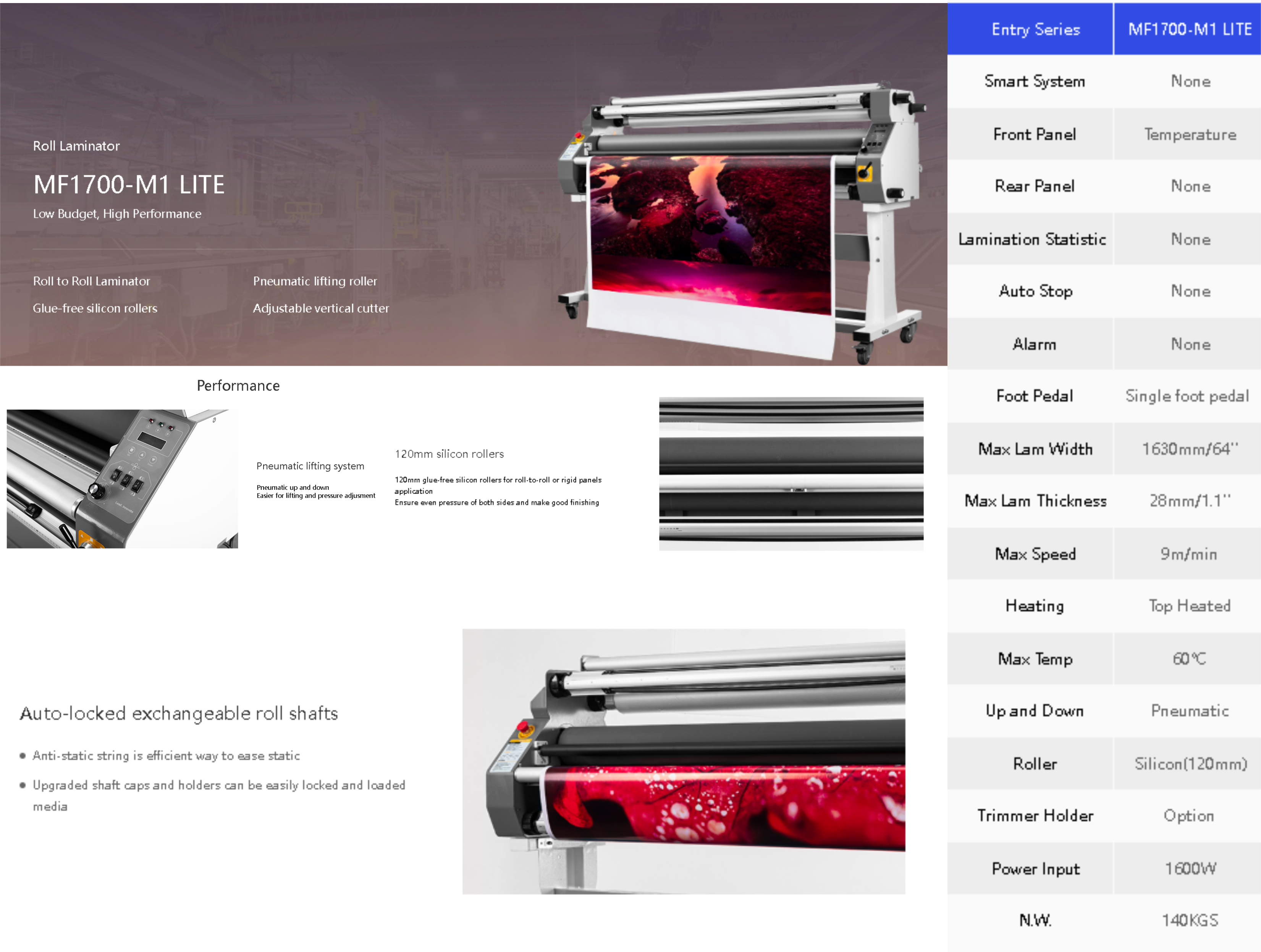The width and height of the screenshot is (1261, 952).
Task: Click the Pneumatic lifting roller feature text
Action: (315, 281)
